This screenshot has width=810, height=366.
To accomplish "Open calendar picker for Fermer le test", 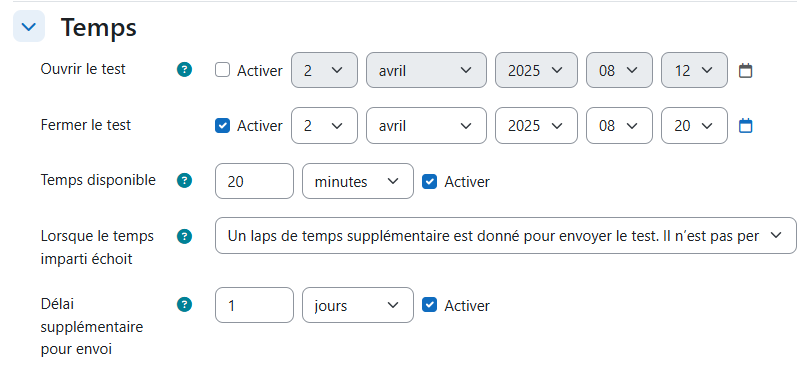I will (x=745, y=125).
